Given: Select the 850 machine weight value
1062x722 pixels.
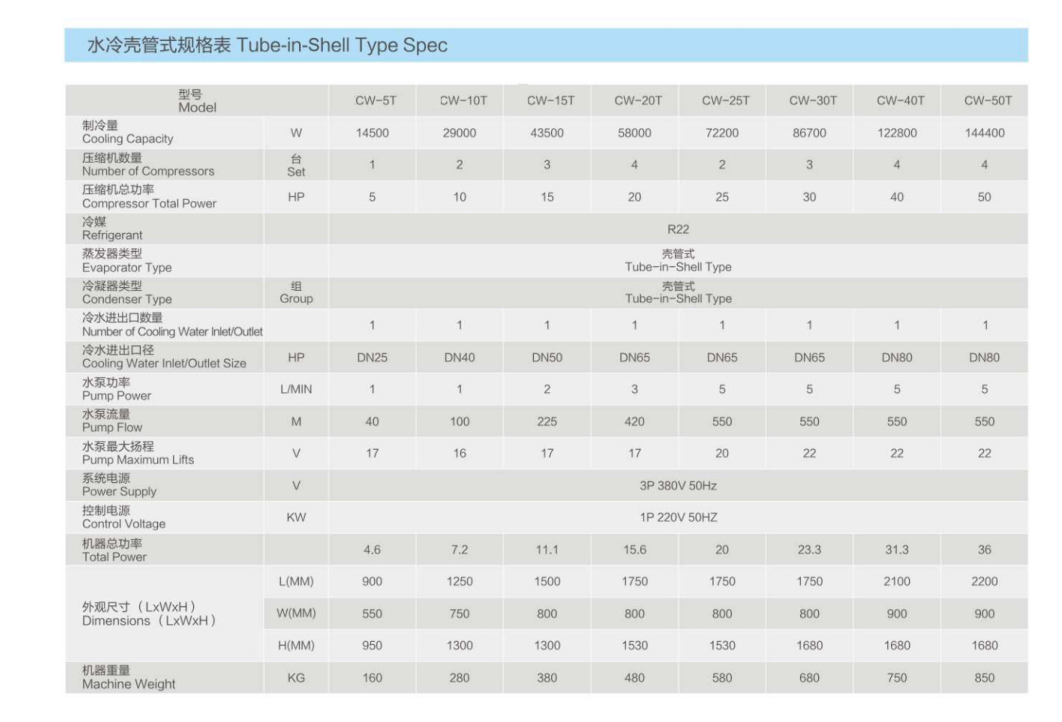Looking at the screenshot, I should 984,678.
